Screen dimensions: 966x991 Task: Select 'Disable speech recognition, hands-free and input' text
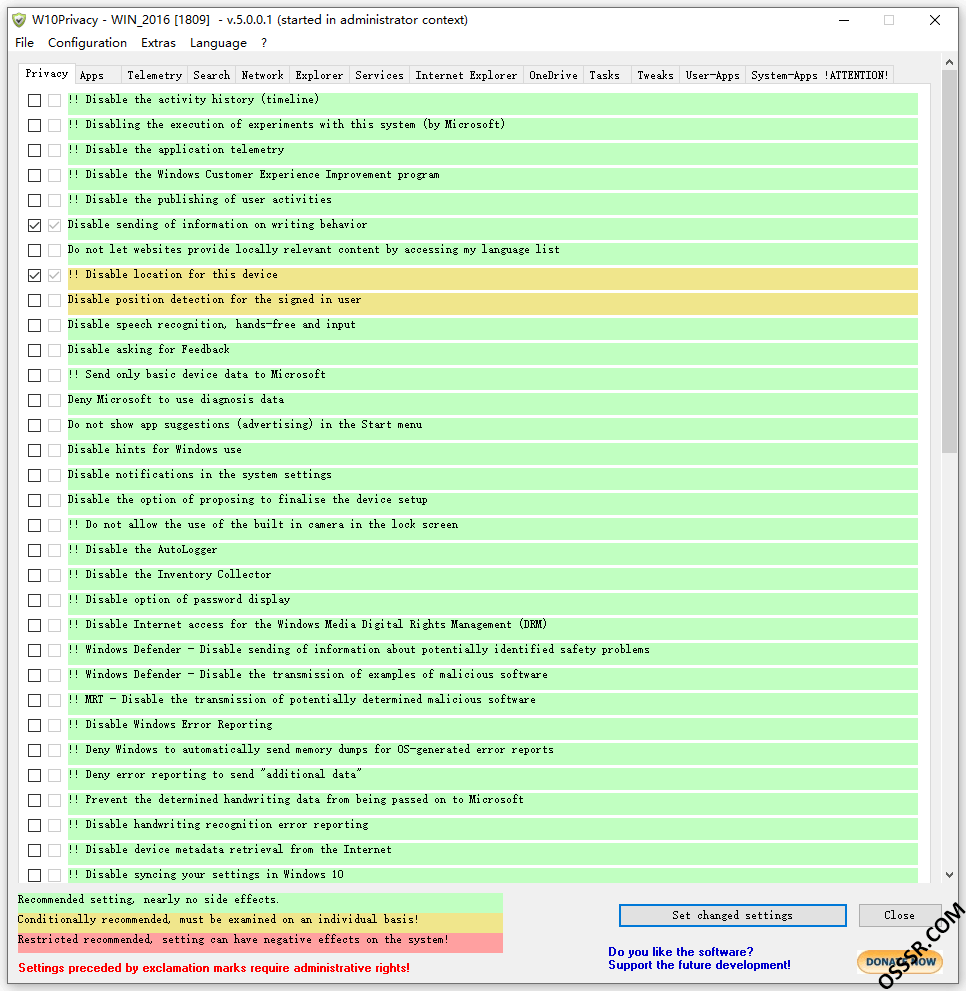212,325
